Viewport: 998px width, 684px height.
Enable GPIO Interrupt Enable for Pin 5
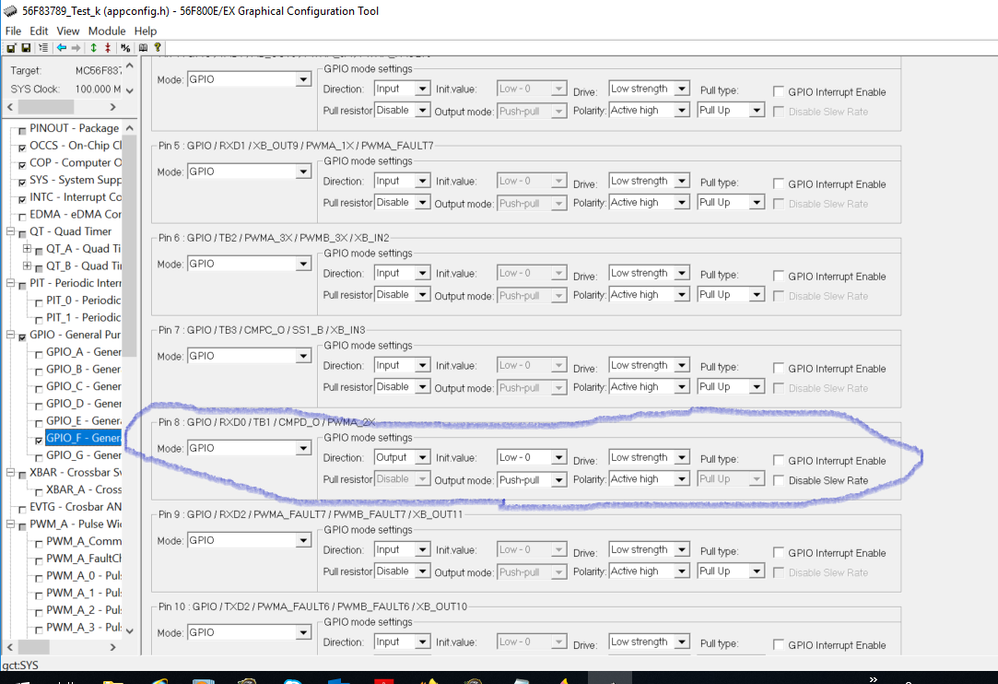click(x=778, y=183)
